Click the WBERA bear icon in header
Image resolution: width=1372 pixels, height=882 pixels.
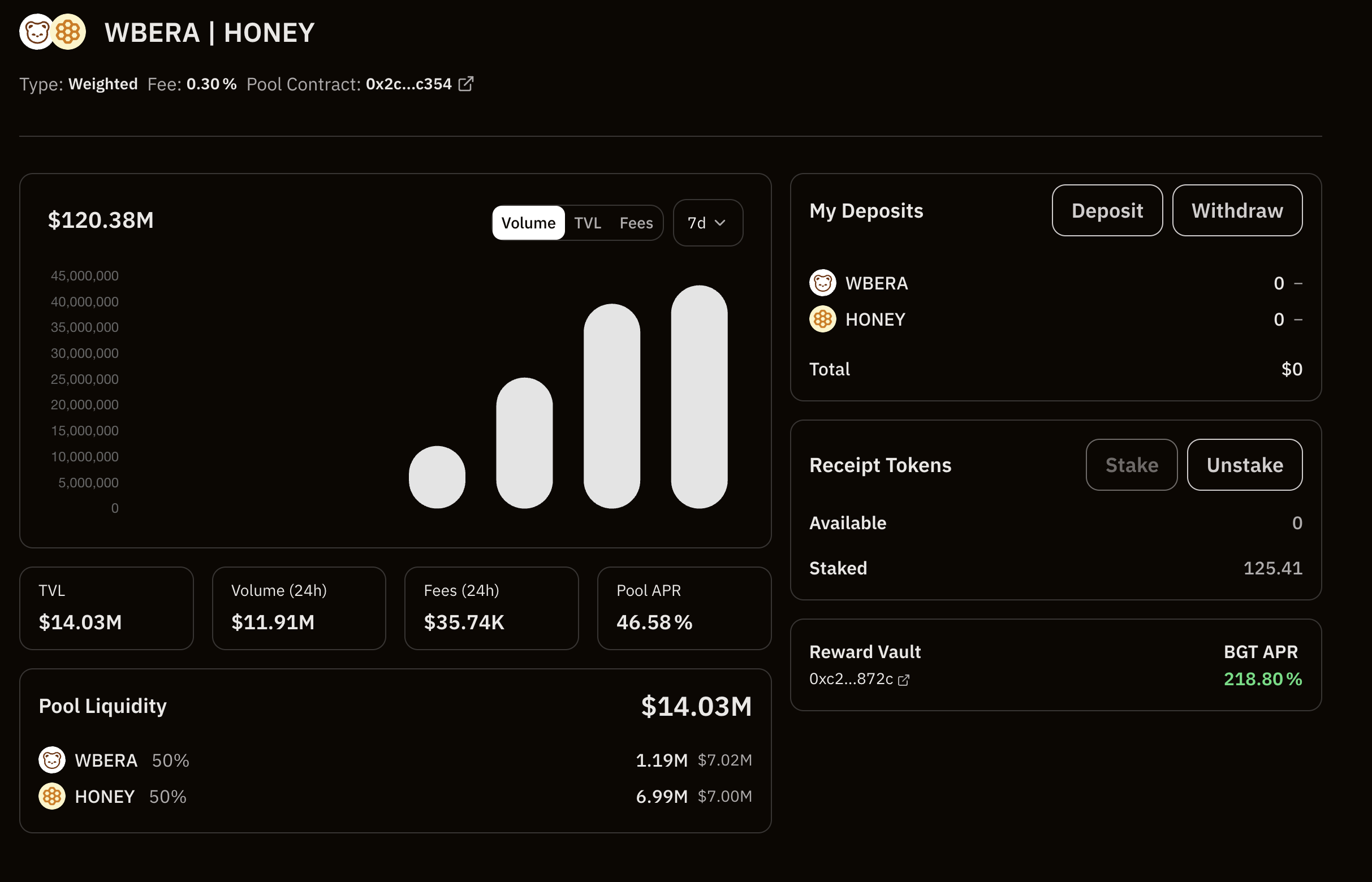[x=36, y=32]
